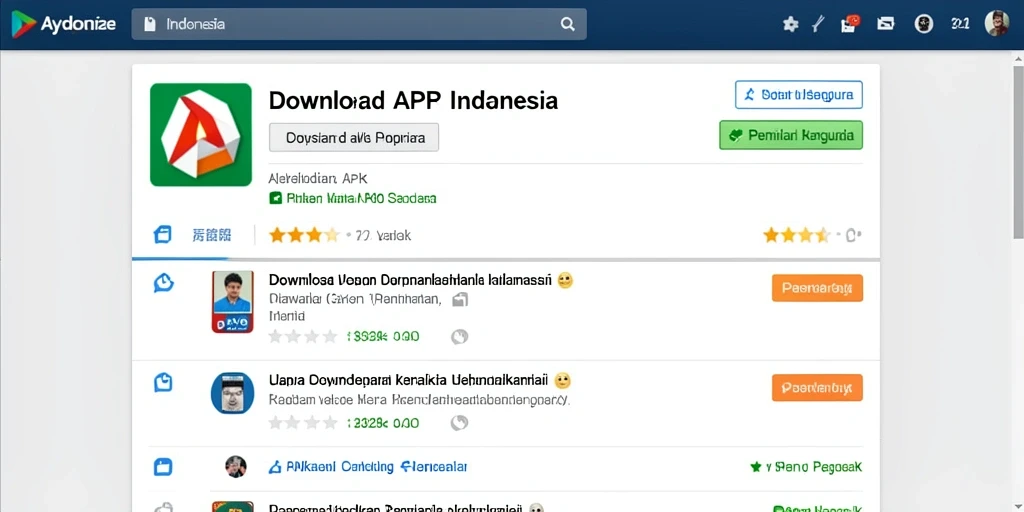Click emoji after Downlosa title
Image resolution: width=1024 pixels, height=512 pixels.
[565, 281]
